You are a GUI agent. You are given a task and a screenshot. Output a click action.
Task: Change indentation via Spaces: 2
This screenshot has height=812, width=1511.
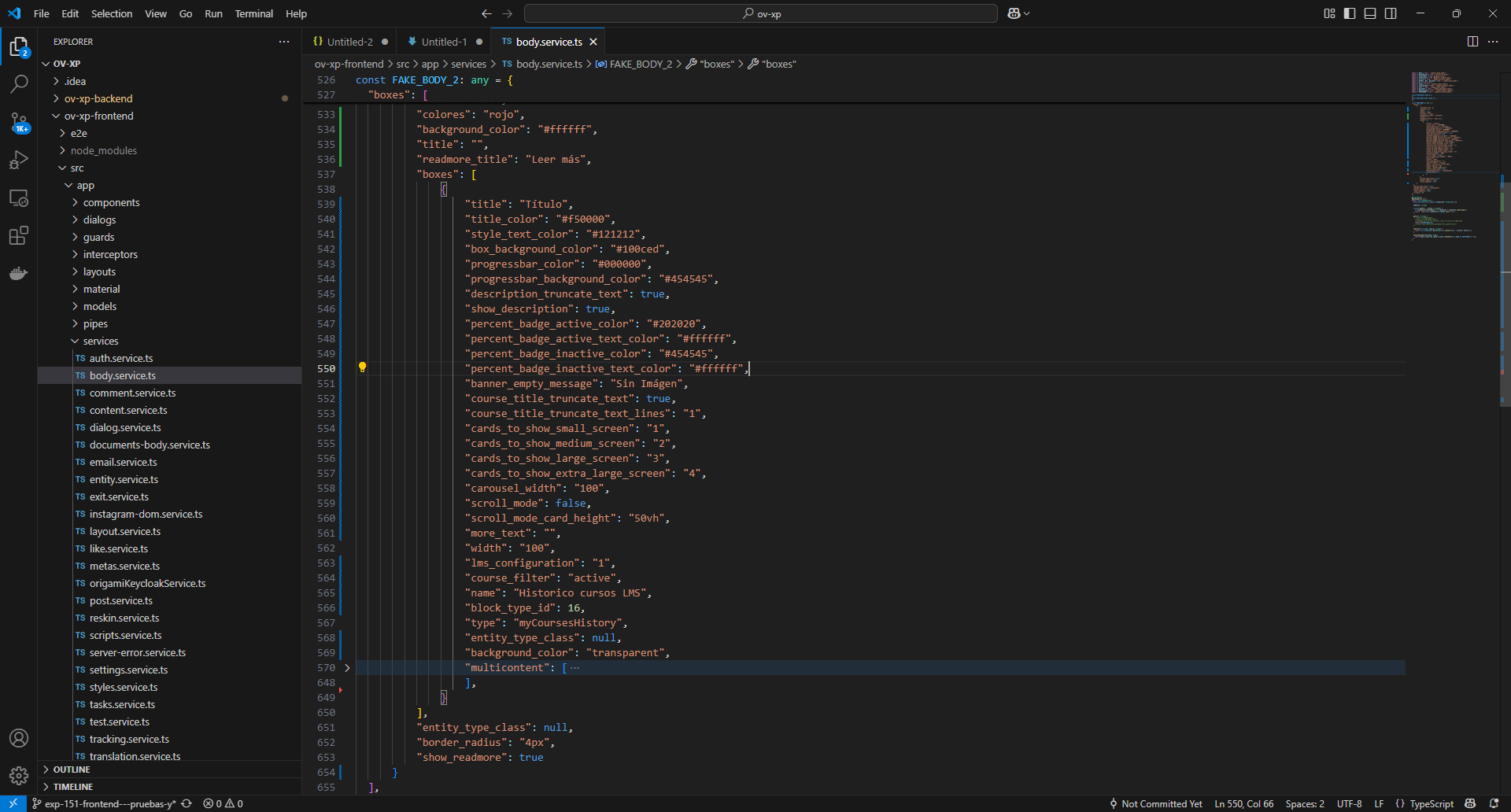pos(1305,803)
